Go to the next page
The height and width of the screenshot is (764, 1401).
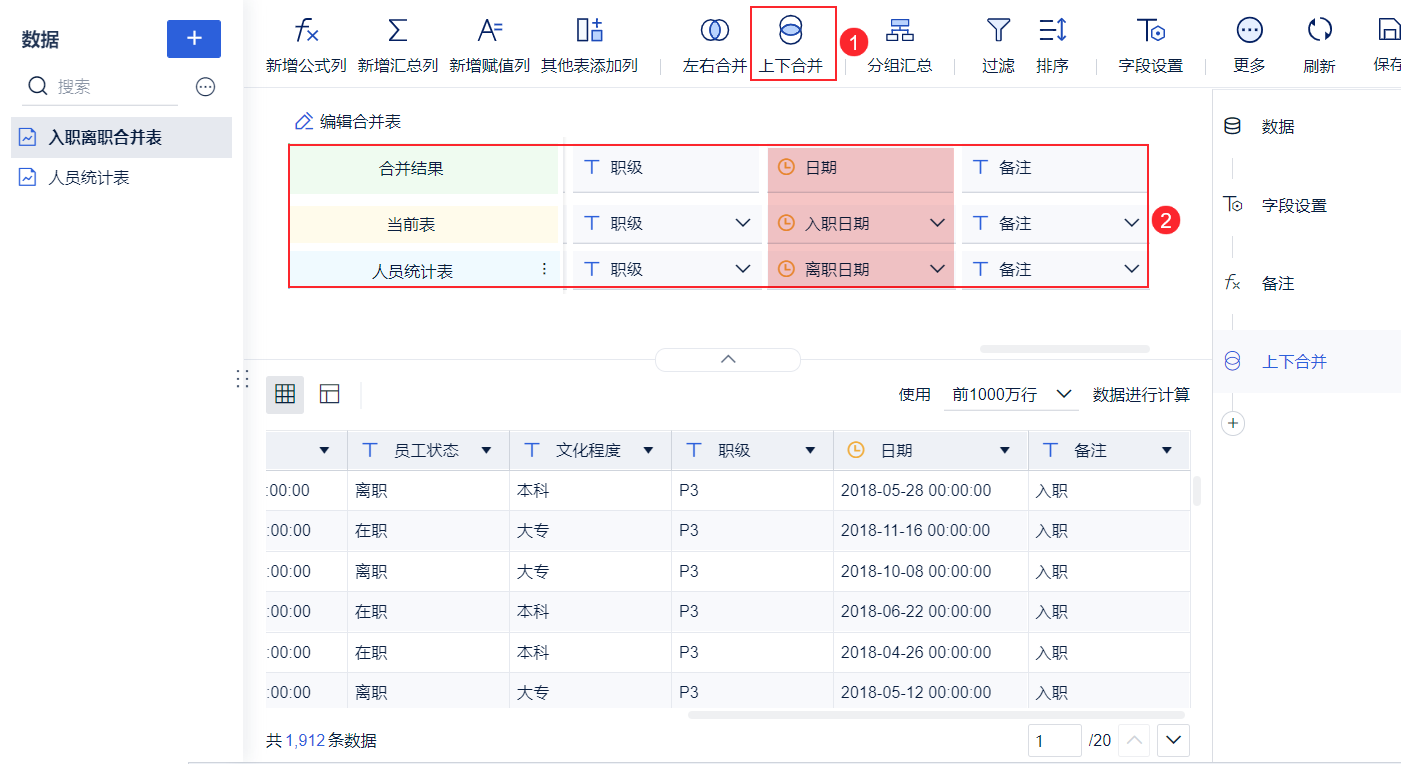(1174, 741)
